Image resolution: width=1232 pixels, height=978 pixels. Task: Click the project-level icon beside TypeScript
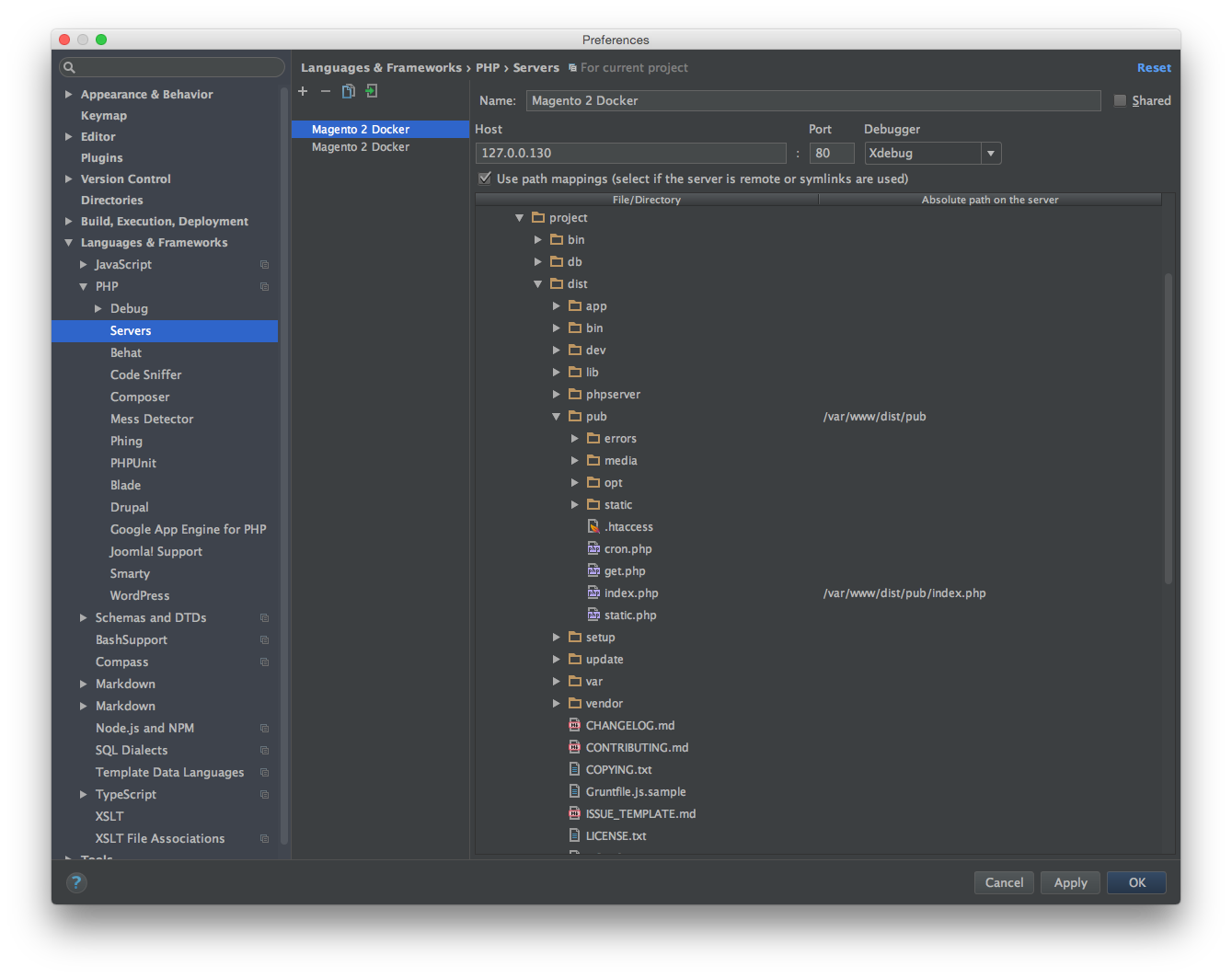coord(264,795)
